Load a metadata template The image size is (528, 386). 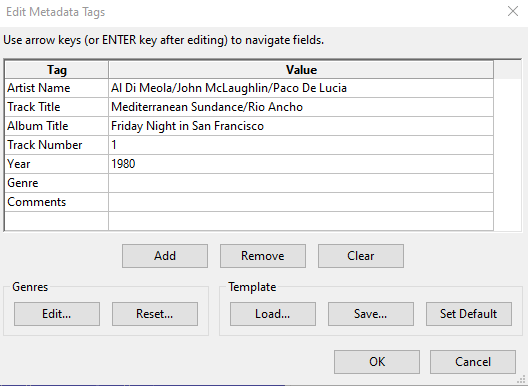(x=273, y=314)
